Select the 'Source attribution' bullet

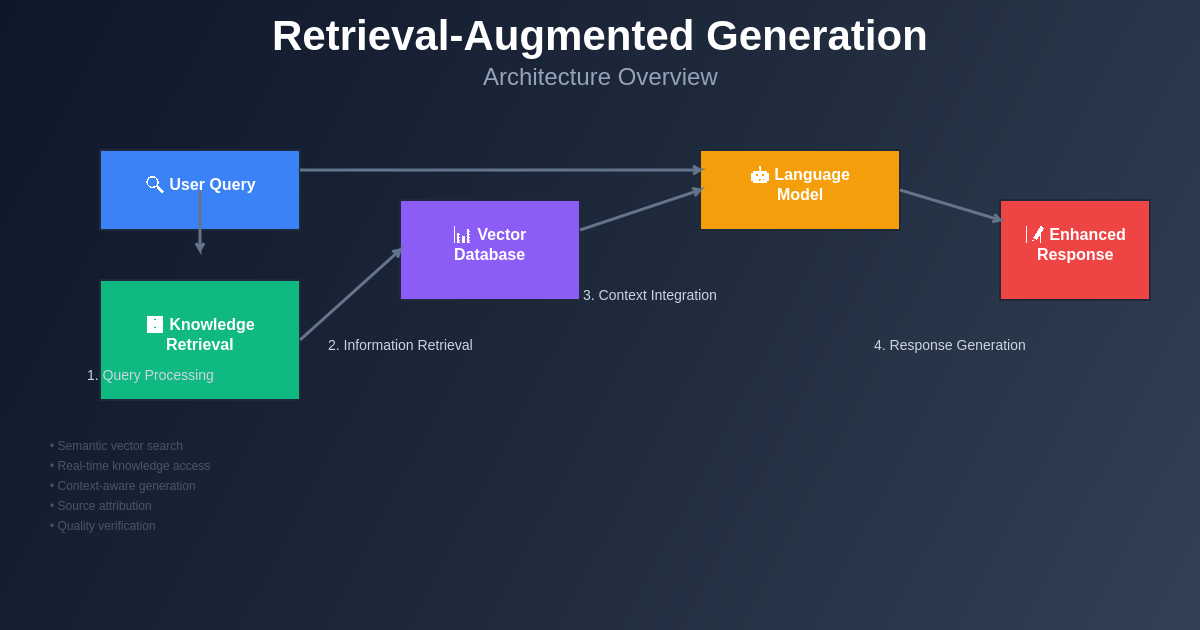pyautogui.click(x=101, y=506)
